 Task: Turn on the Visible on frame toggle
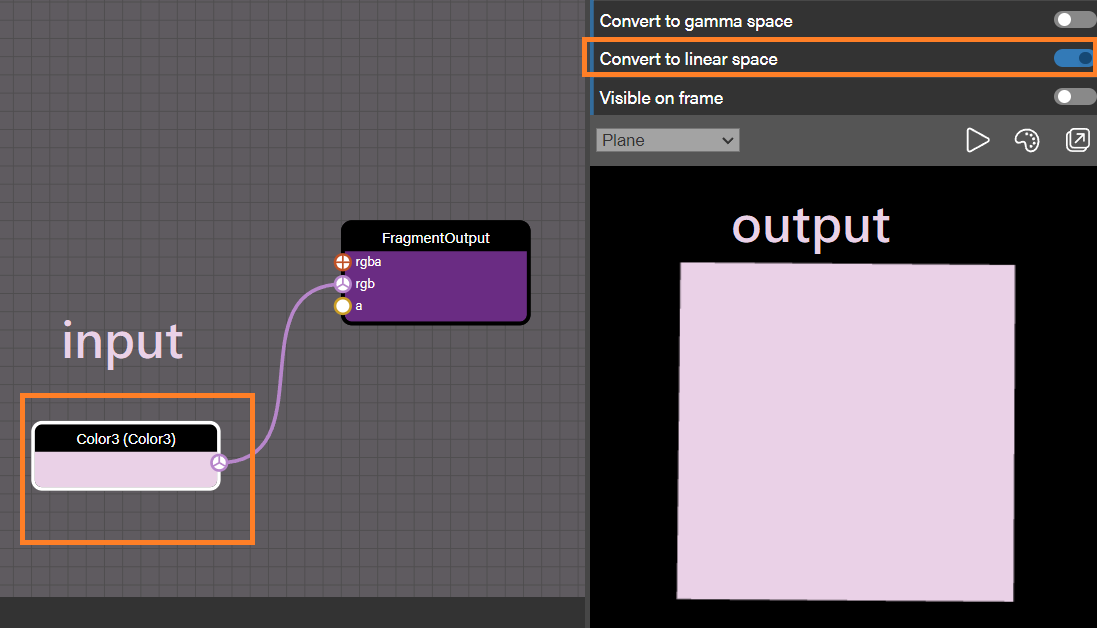pos(1075,97)
